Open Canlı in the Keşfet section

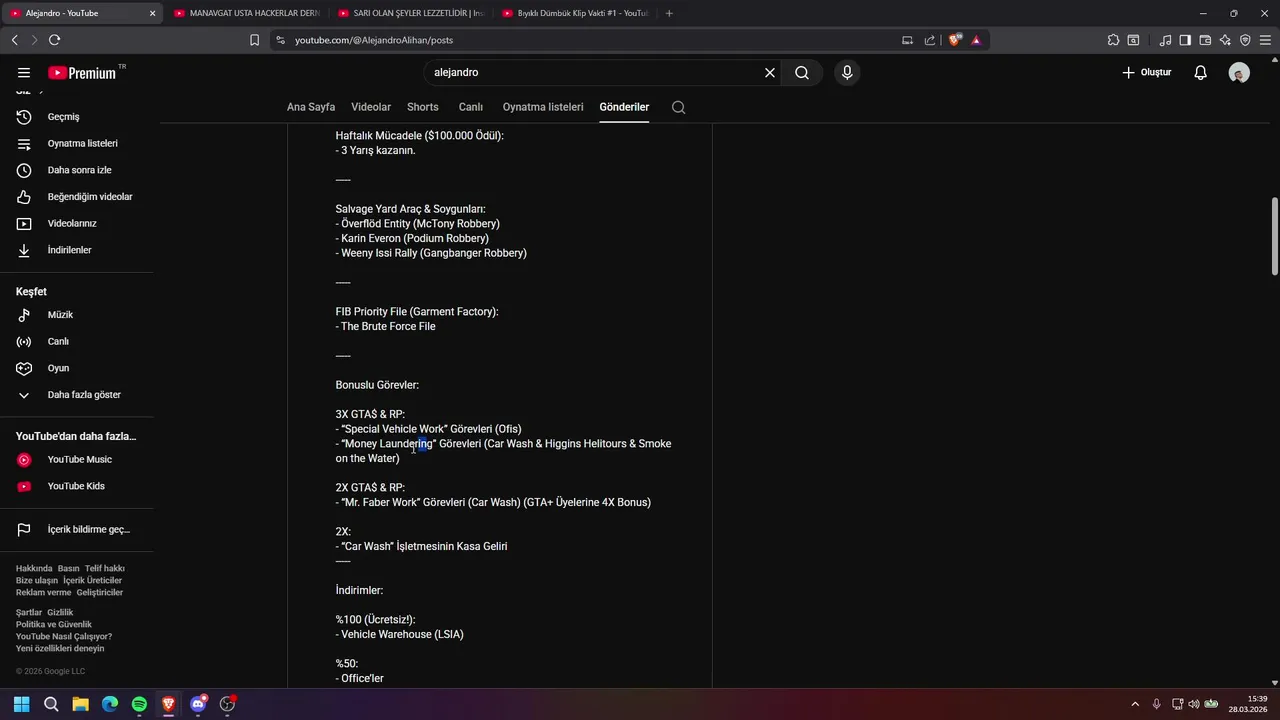click(x=77, y=341)
